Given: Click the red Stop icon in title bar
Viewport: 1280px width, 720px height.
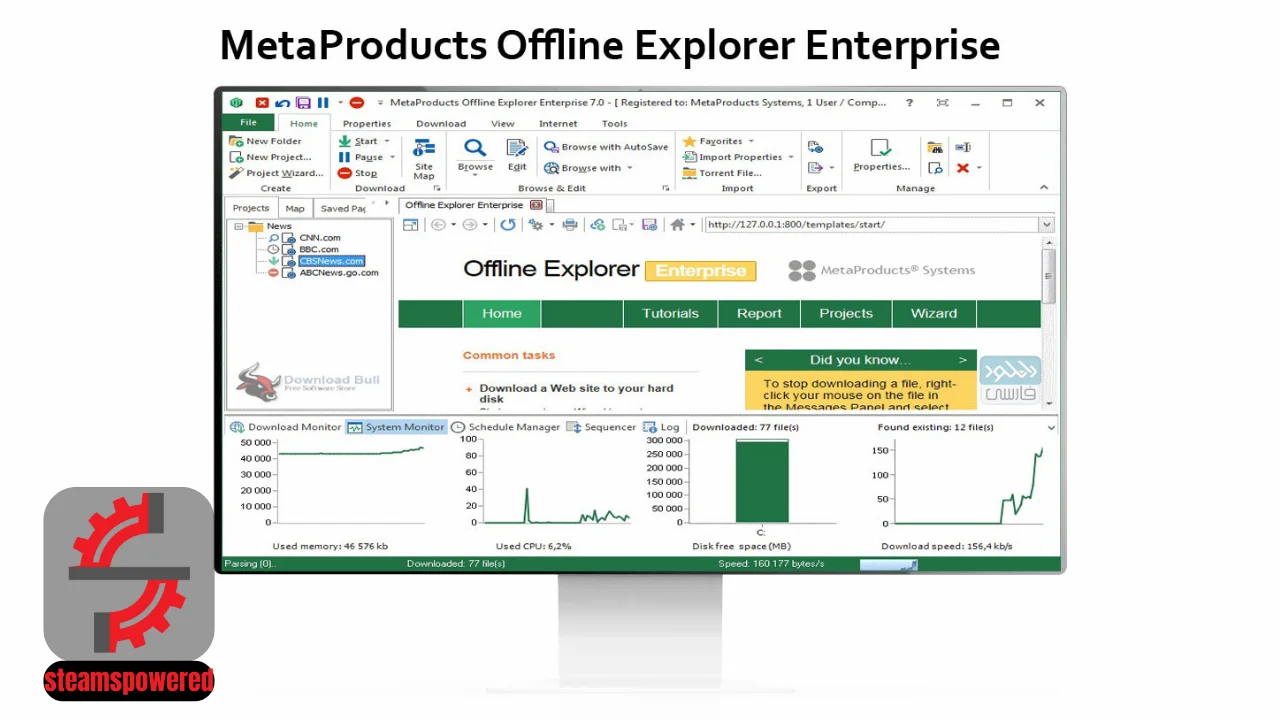Looking at the screenshot, I should 262,103.
